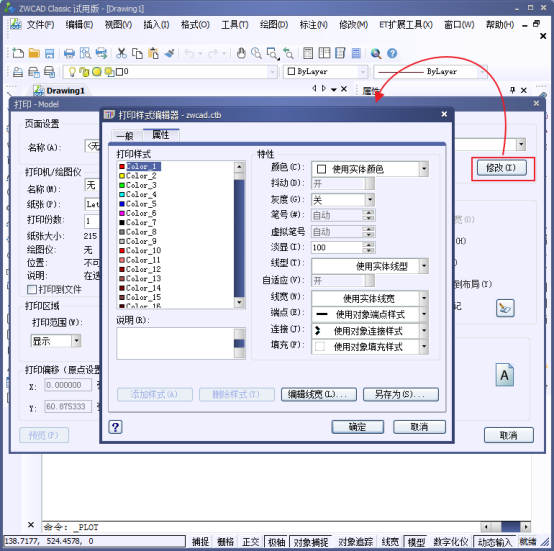Click the Open folder toolbar icon
Screen dimensions: 554x551
click(34, 53)
